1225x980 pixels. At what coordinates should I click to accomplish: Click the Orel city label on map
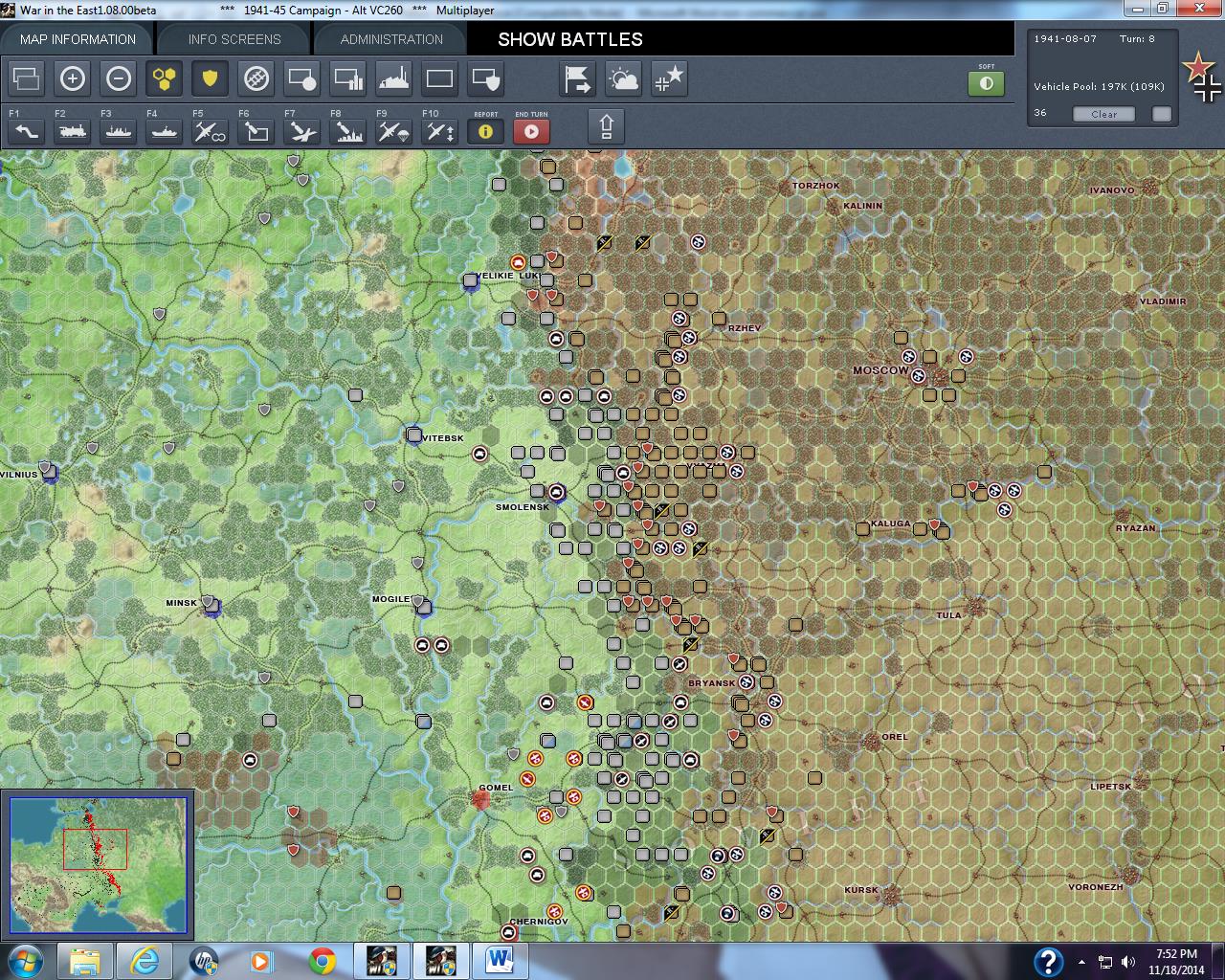click(895, 737)
